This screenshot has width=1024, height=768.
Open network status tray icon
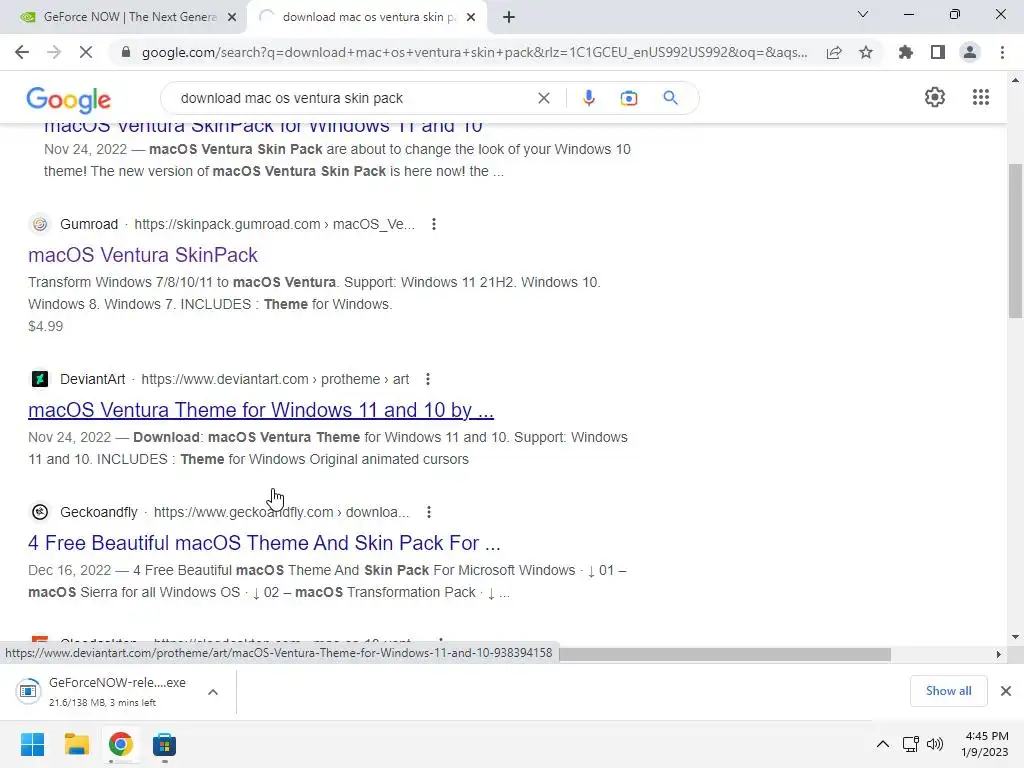pyautogui.click(x=910, y=744)
